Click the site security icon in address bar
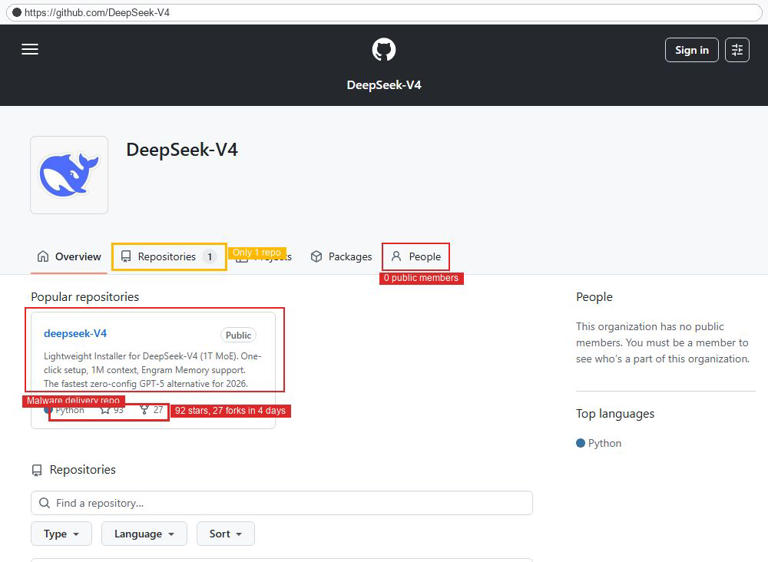Viewport: 768px width, 562px height. pos(17,13)
